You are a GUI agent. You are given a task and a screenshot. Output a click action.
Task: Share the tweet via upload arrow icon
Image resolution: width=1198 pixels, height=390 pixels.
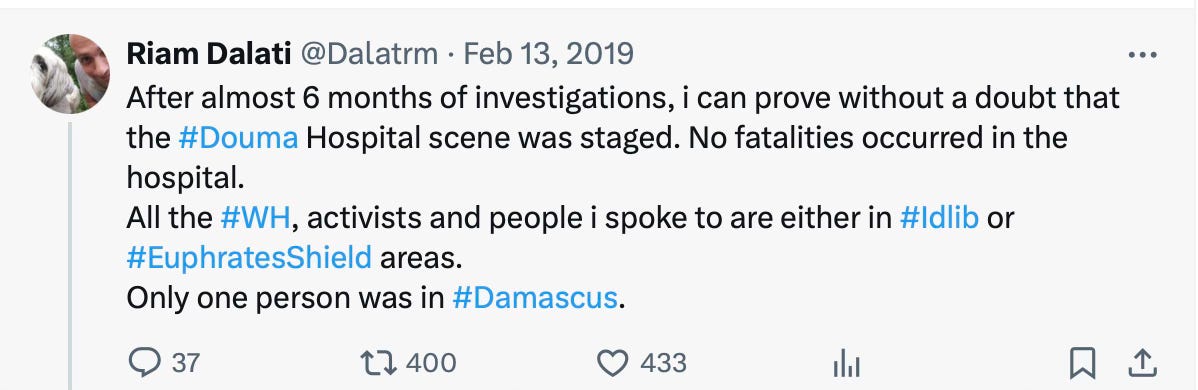tap(1141, 363)
